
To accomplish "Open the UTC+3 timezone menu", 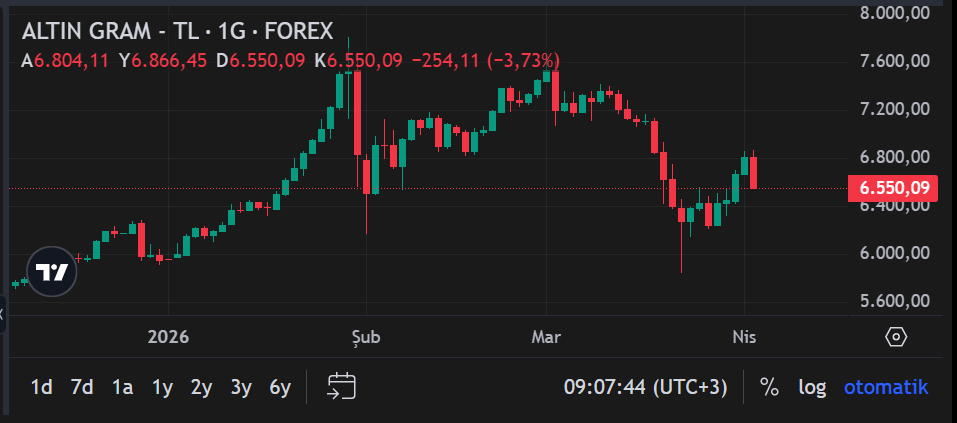I will tap(645, 387).
